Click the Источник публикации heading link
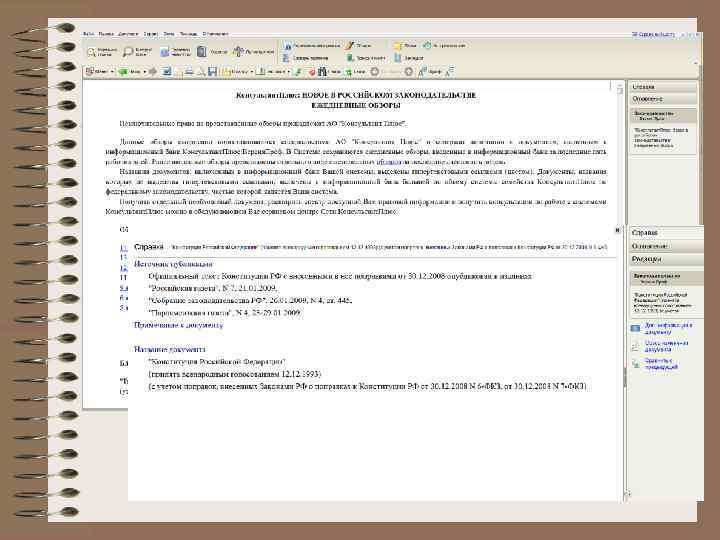Image resolution: width=720 pixels, height=540 pixels. point(173,264)
